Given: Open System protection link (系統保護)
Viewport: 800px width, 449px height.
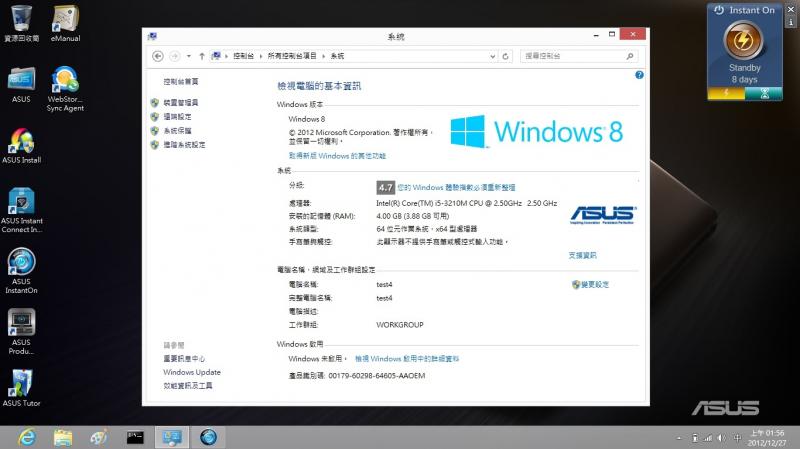Looking at the screenshot, I should 177,131.
